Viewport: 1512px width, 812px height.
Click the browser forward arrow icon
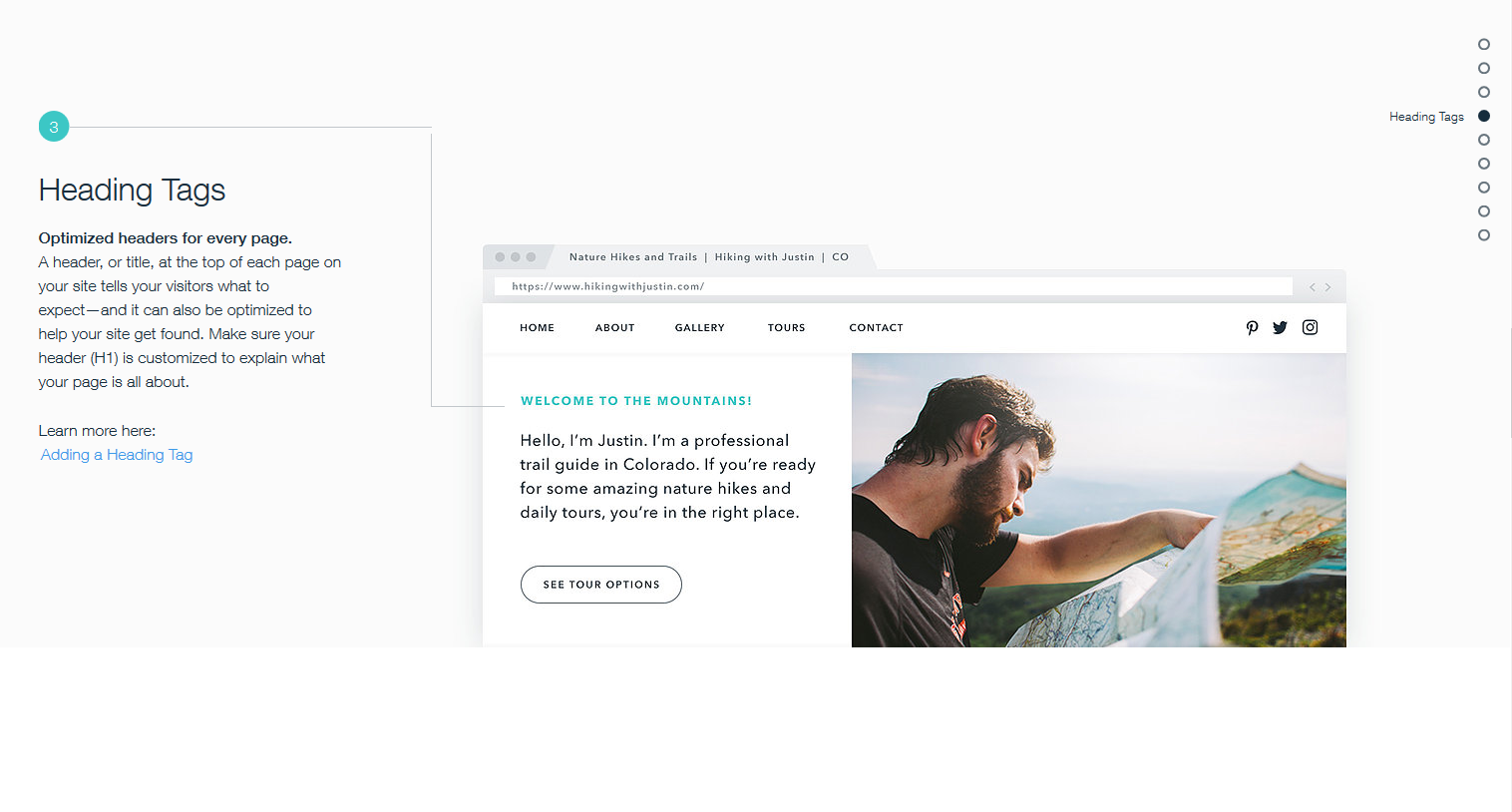[1327, 287]
